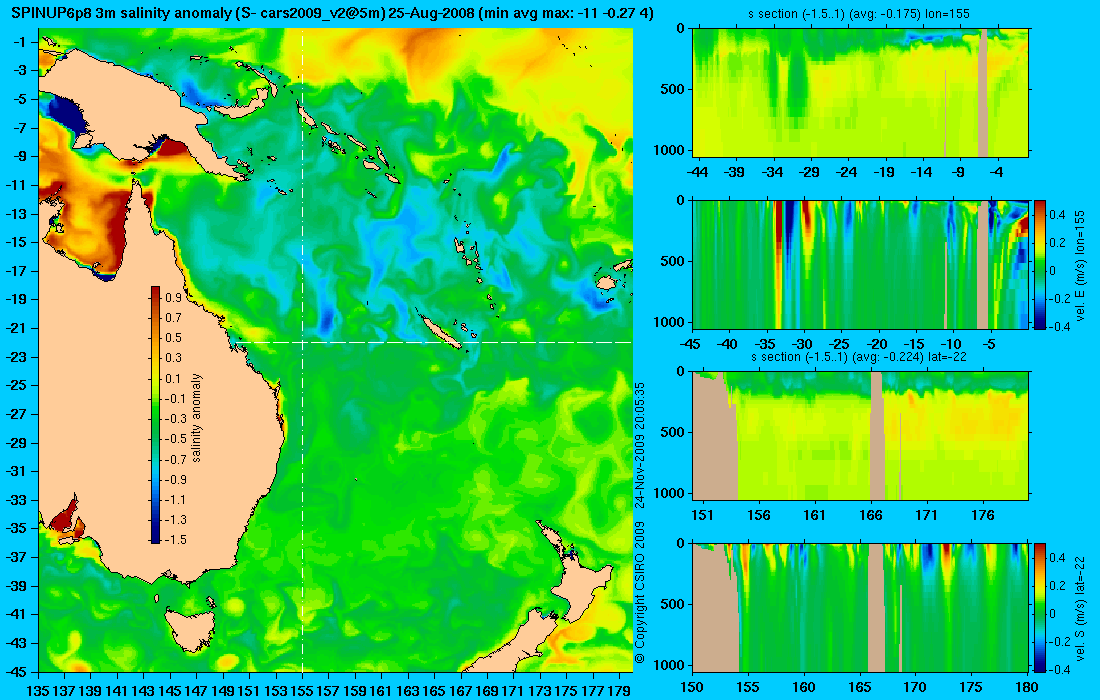The image size is (1100, 700).
Task: Click the -0.9 tick on salinity color bar
Action: pos(175,479)
